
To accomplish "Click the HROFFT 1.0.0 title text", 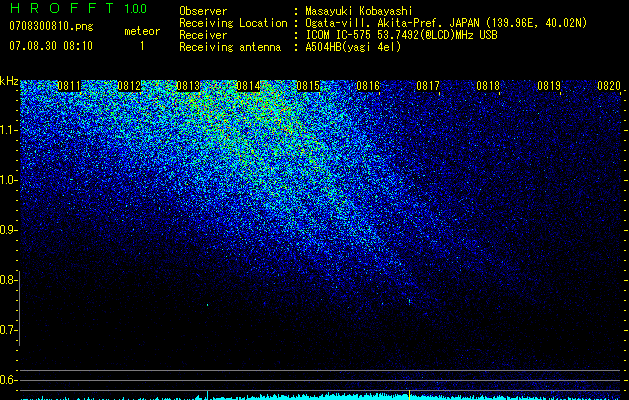I will [x=78, y=8].
